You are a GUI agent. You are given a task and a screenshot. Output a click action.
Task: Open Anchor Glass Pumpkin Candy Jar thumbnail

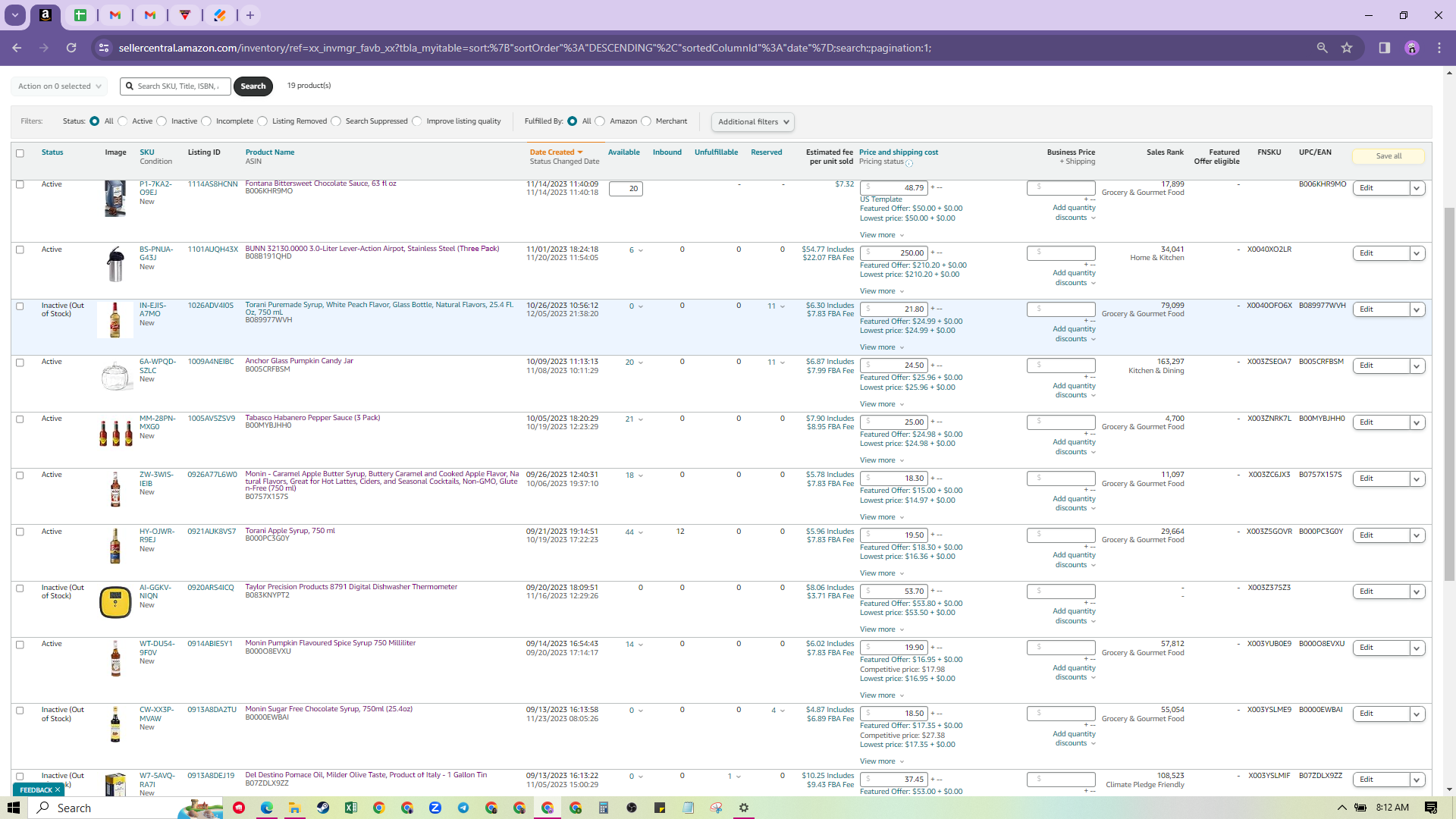tap(115, 376)
